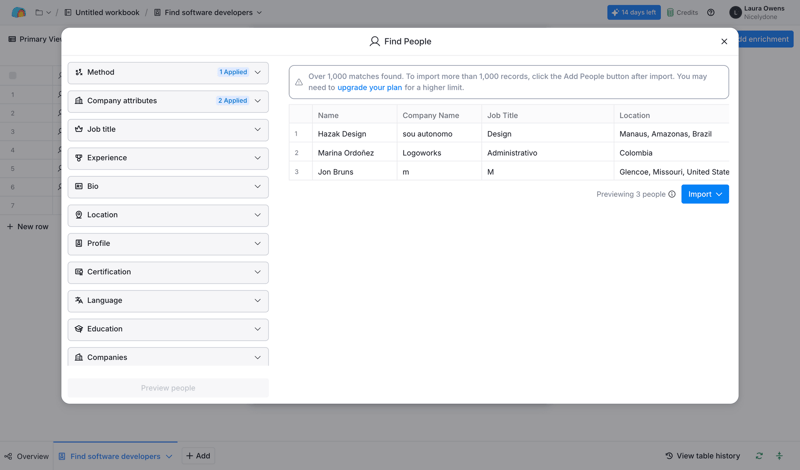Select the Marina Ordoñez name cell
This screenshot has height=470, width=800.
tap(355, 153)
